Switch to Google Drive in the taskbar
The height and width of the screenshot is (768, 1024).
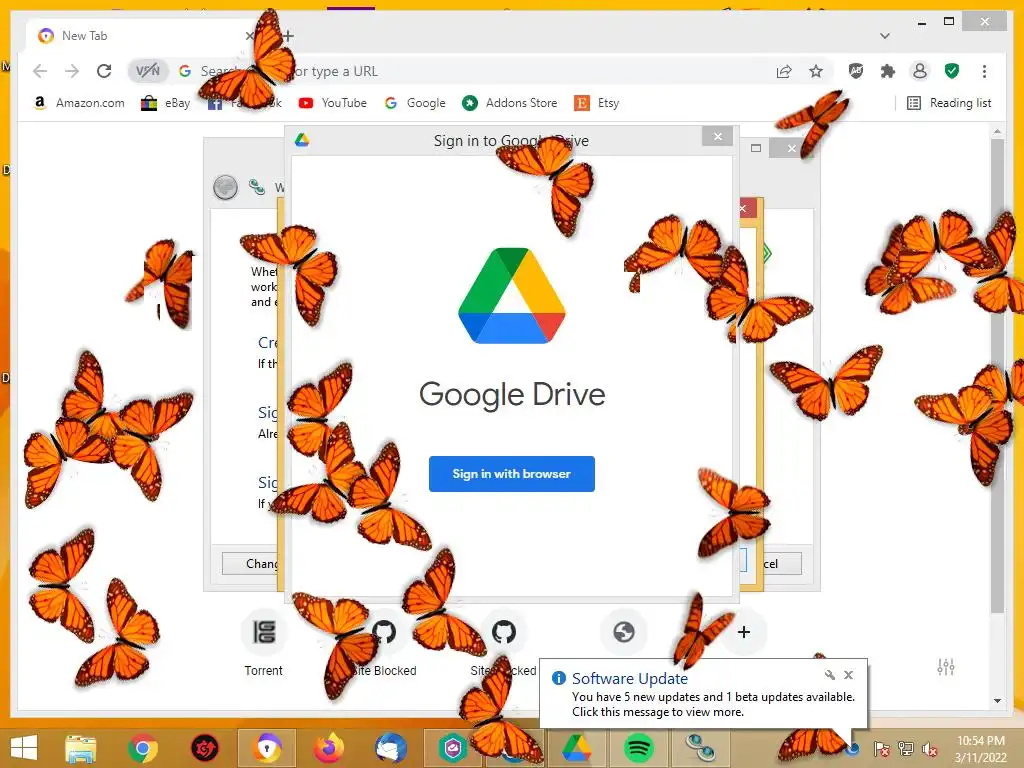(576, 748)
